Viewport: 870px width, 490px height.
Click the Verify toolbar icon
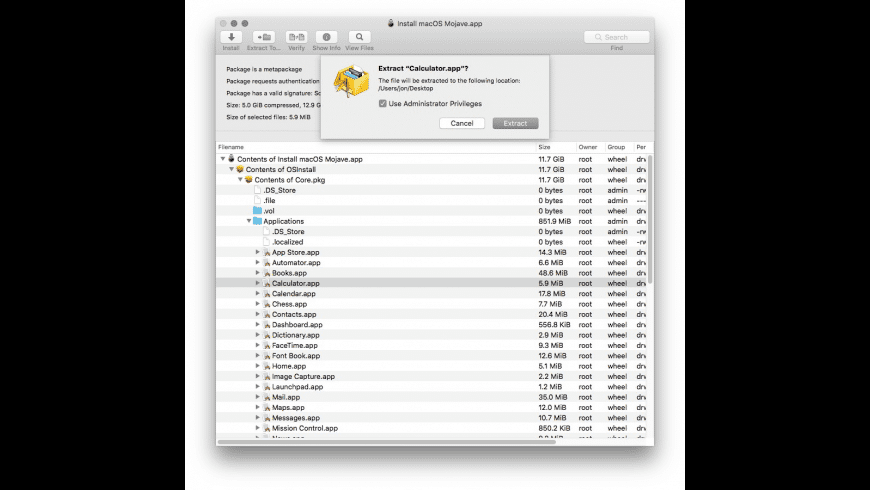tap(296, 37)
